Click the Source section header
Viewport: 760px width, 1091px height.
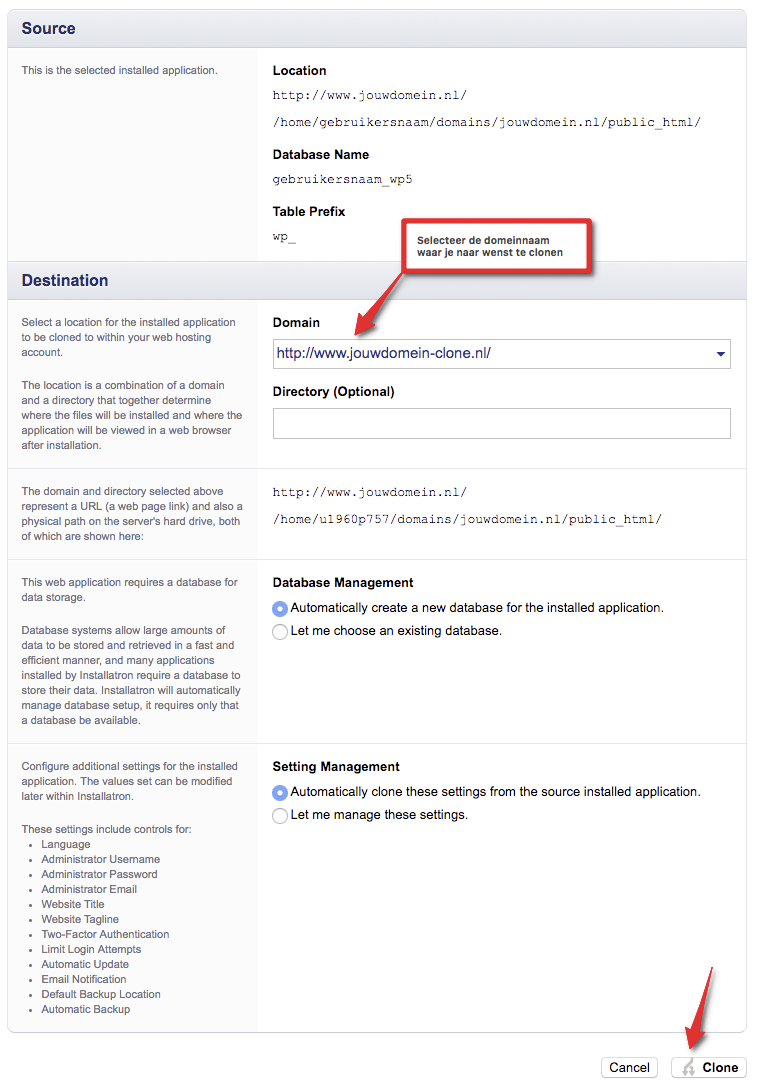tap(49, 29)
